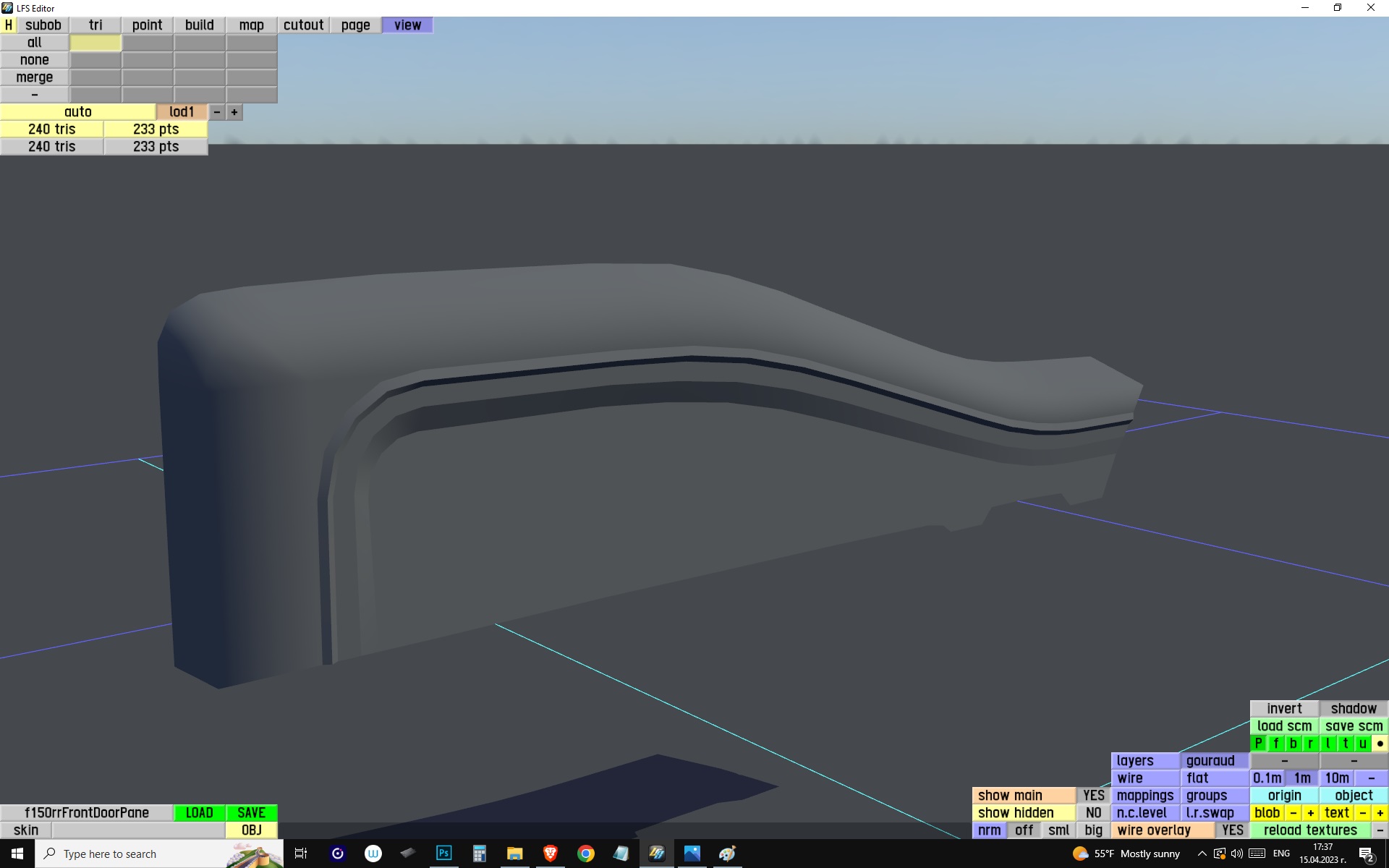
Task: Open Google Chrome from the taskbar
Action: pos(586,854)
